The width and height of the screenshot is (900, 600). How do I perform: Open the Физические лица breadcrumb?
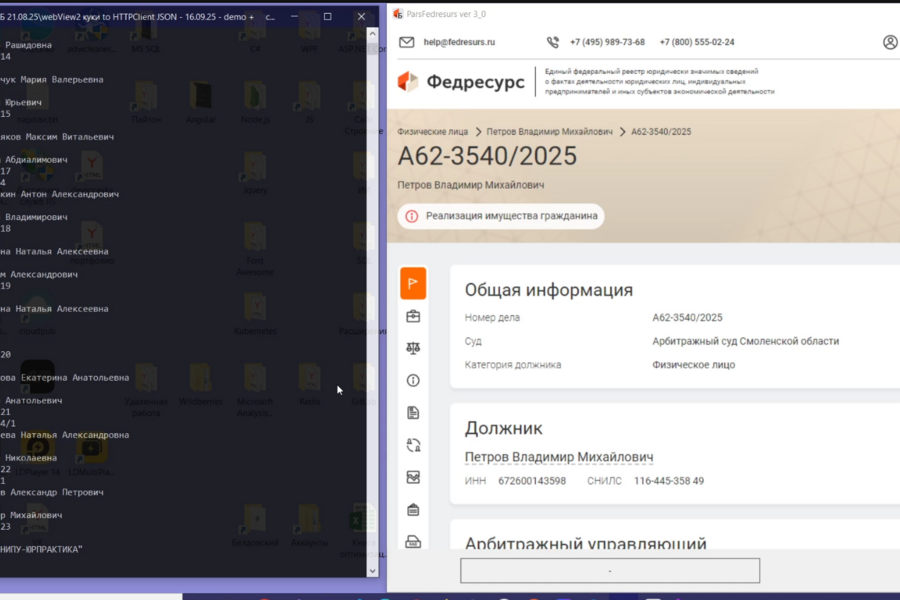click(x=432, y=131)
